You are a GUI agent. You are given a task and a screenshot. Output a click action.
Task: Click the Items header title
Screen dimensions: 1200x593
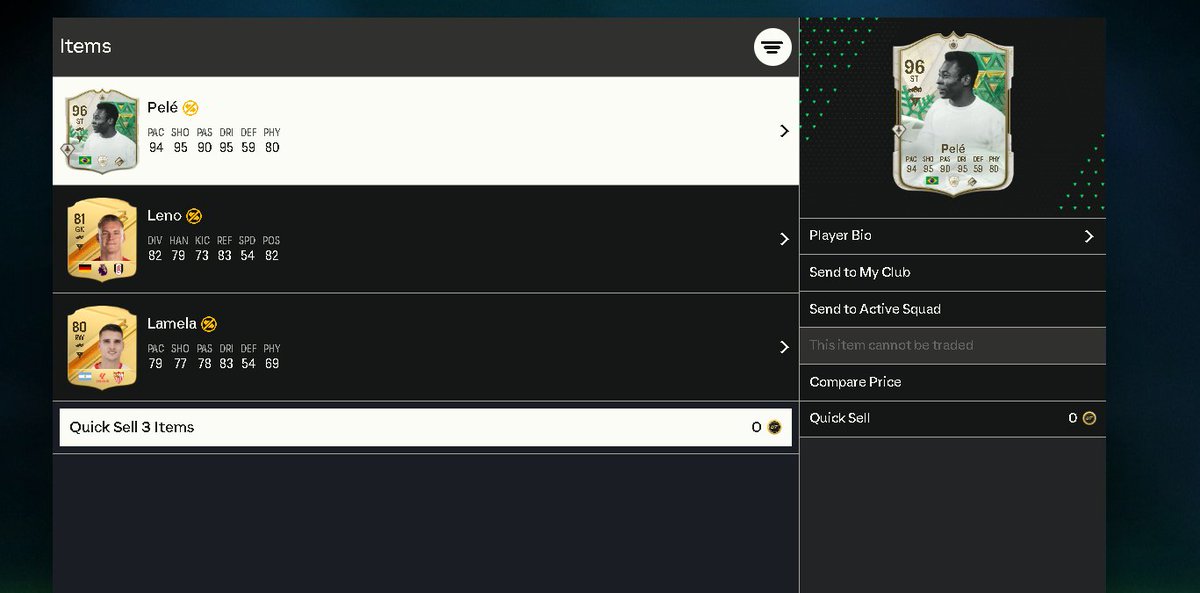(x=85, y=46)
